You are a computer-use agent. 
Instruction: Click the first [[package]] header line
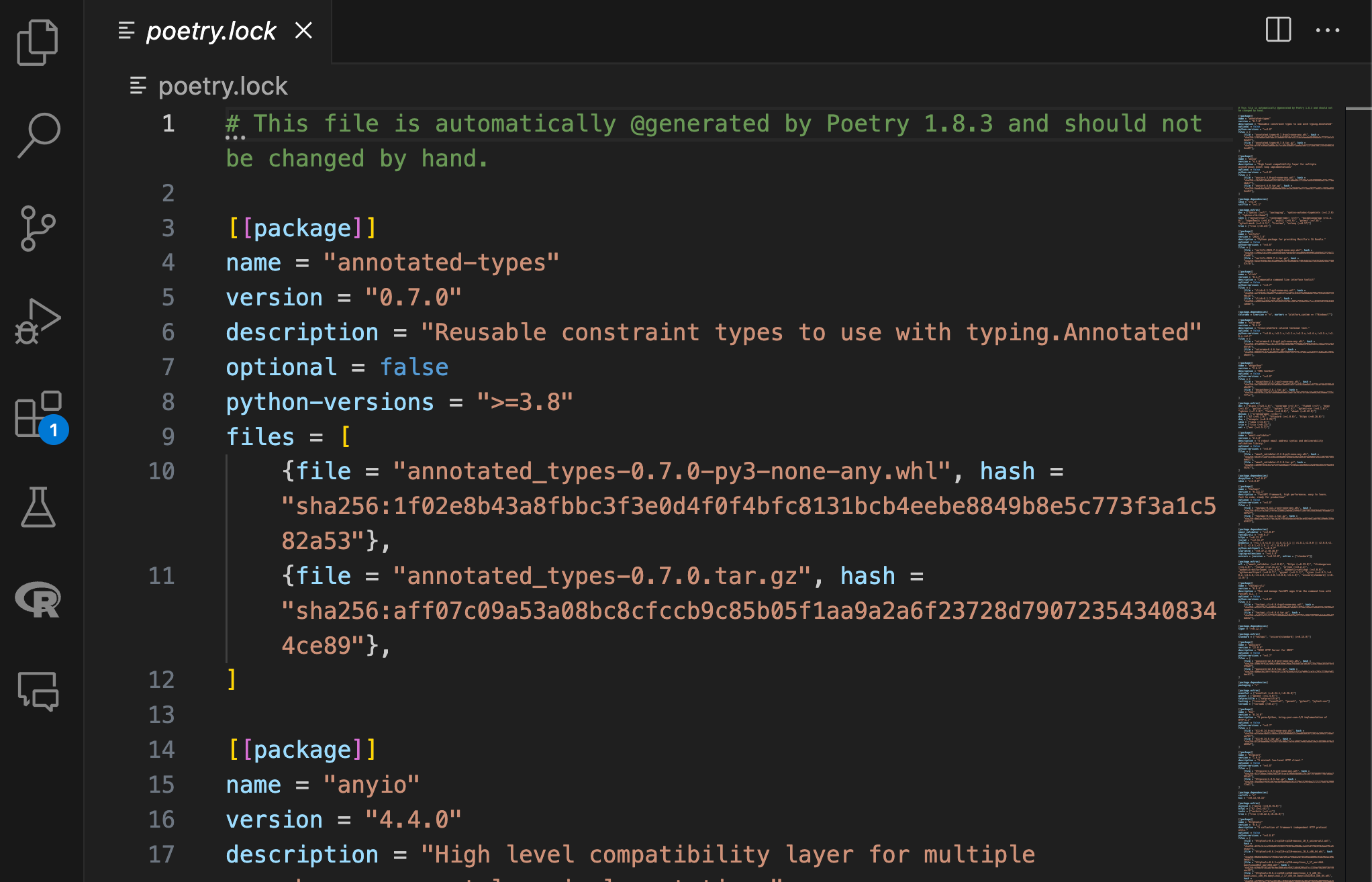click(302, 228)
